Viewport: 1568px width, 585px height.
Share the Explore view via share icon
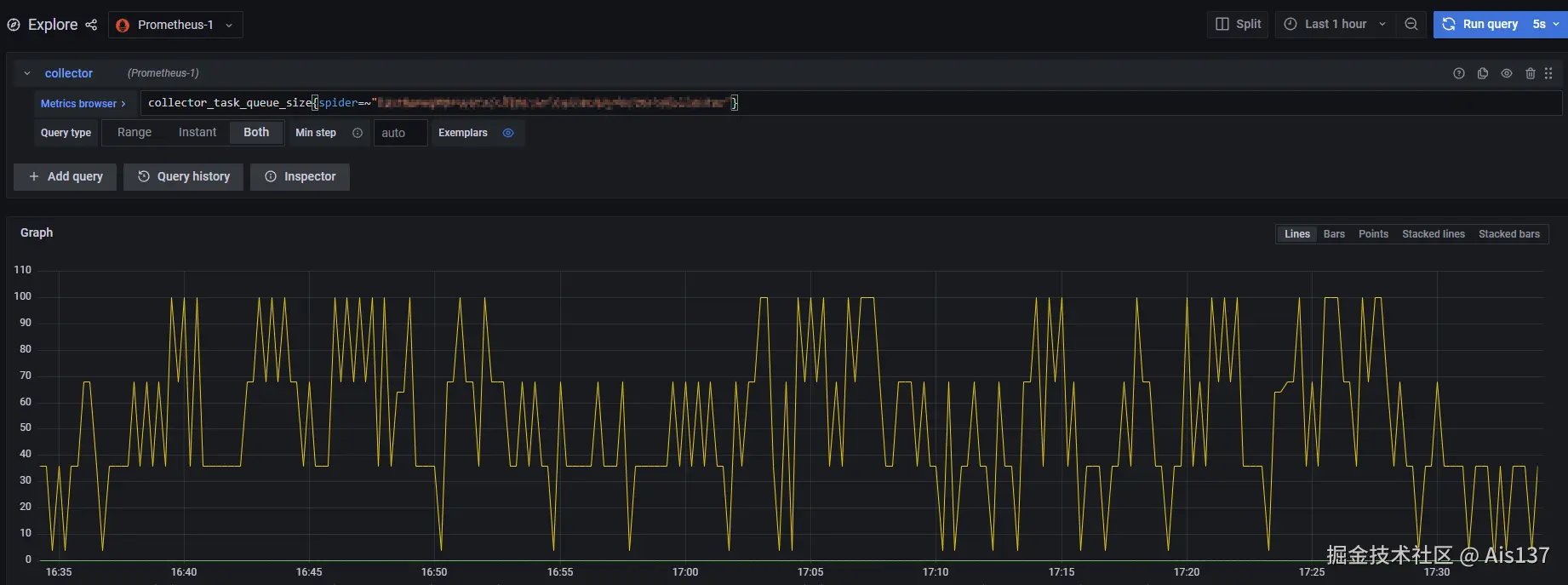(91, 25)
